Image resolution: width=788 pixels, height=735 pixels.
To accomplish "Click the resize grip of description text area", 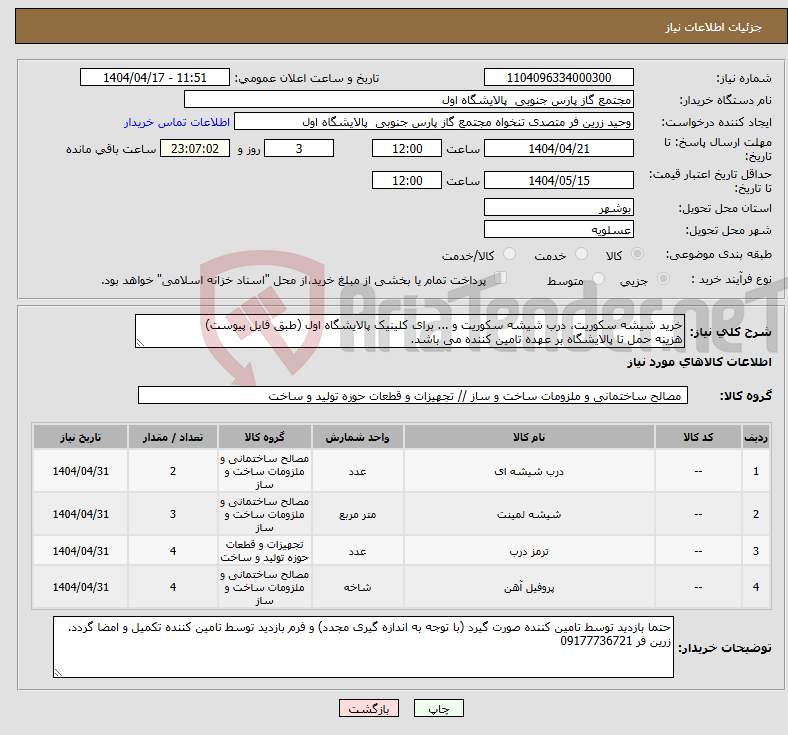I will tap(140, 343).
